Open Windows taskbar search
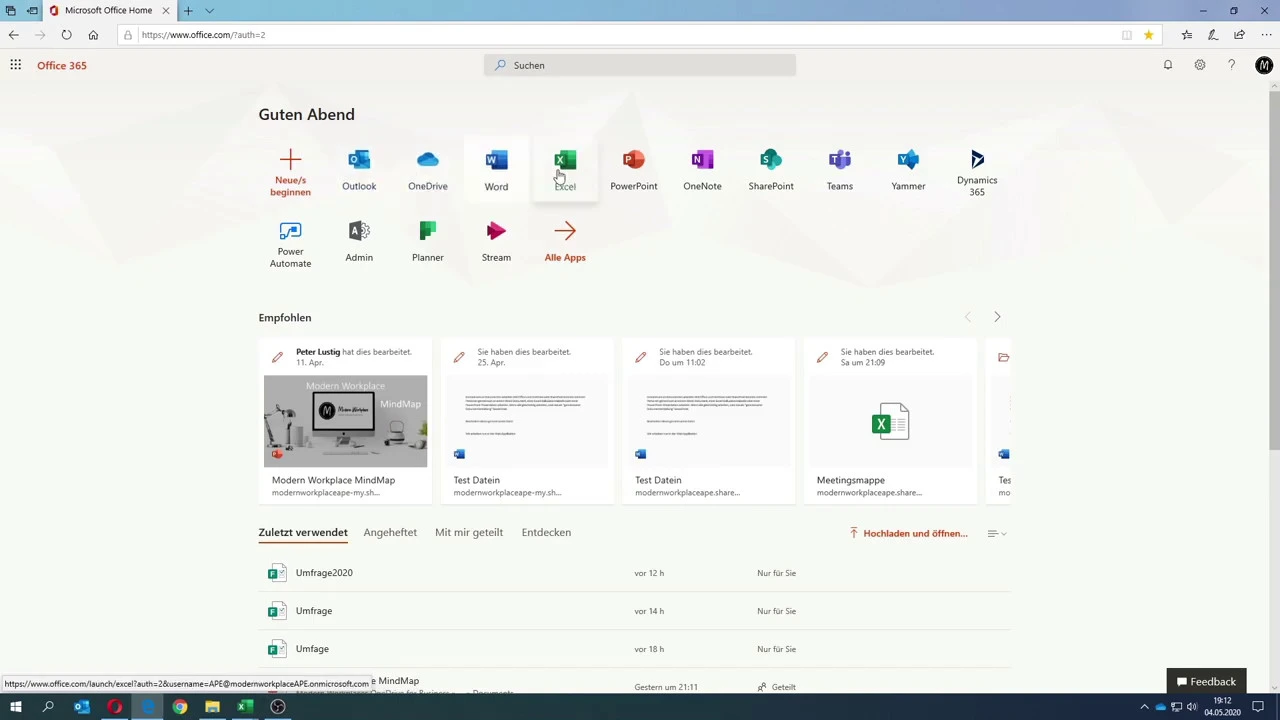Image resolution: width=1280 pixels, height=720 pixels. [48, 707]
